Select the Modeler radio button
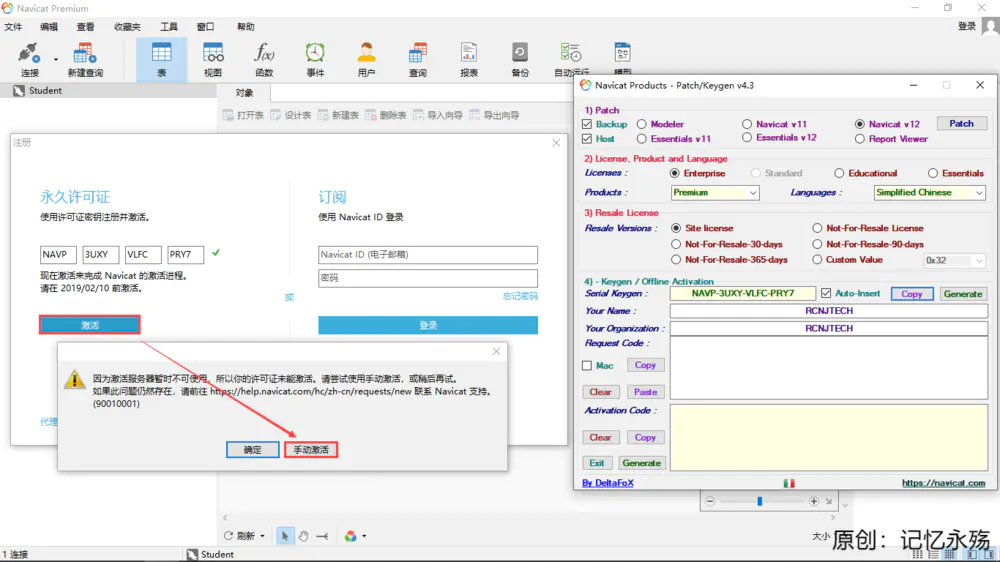 click(x=642, y=124)
